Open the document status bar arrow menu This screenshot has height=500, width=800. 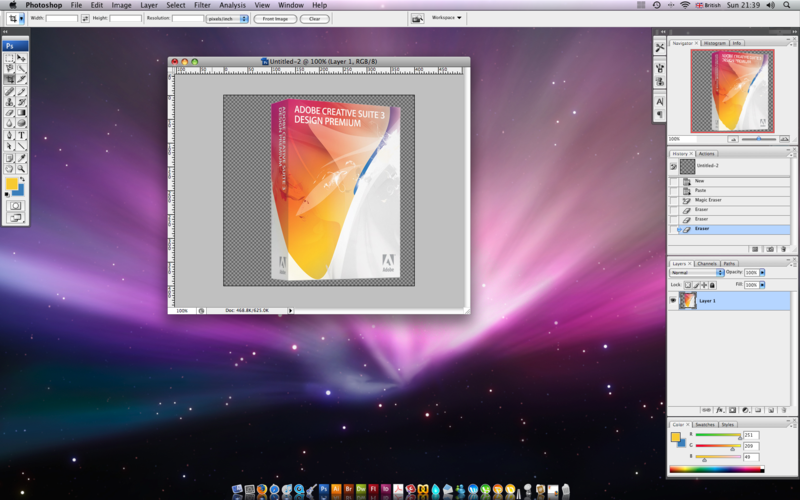click(x=290, y=310)
